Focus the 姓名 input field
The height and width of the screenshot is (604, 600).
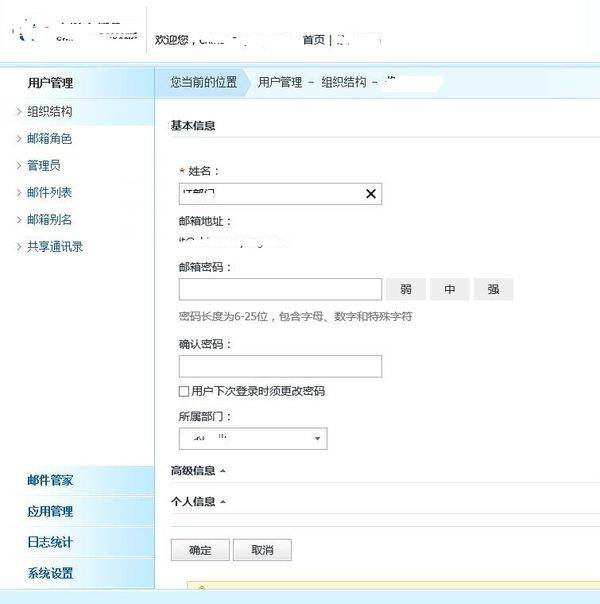click(x=280, y=194)
